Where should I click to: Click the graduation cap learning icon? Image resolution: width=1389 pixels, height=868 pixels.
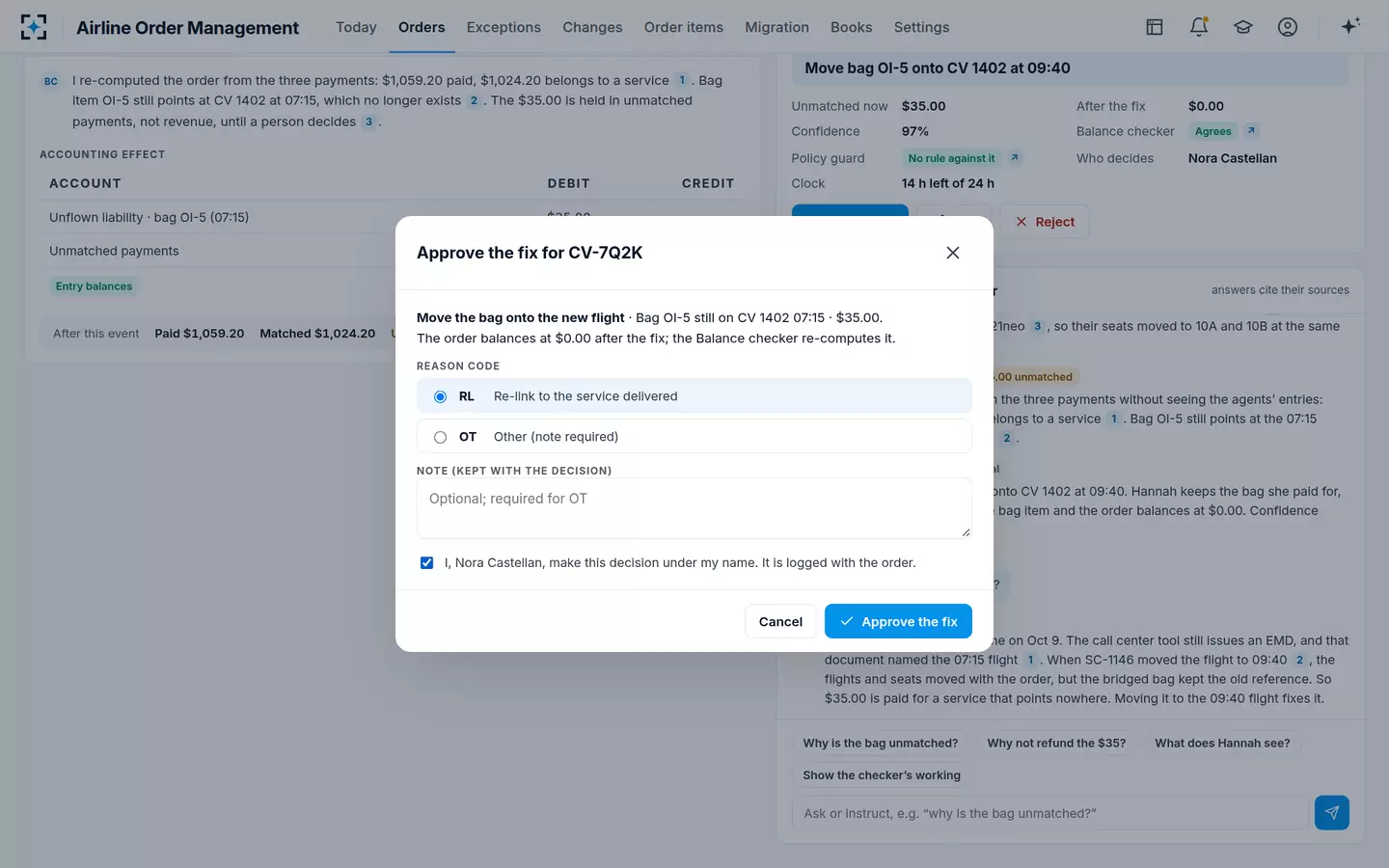tap(1243, 27)
